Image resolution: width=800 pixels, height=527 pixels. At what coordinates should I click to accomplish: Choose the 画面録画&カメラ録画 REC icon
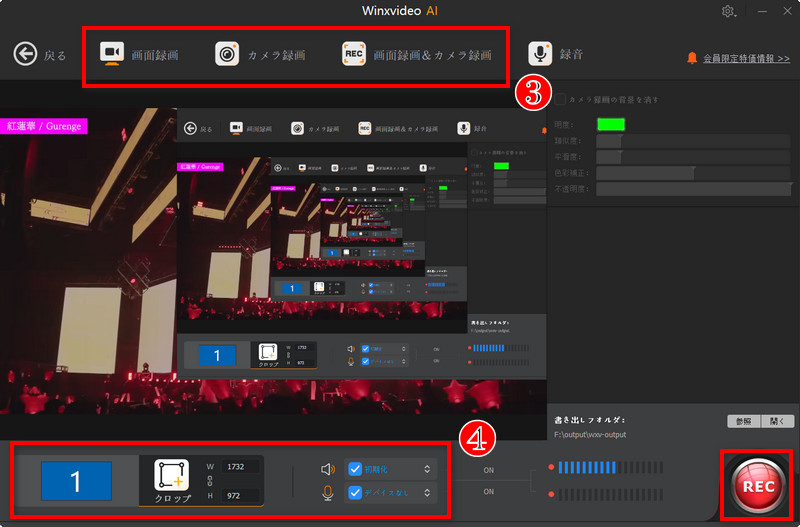(354, 54)
